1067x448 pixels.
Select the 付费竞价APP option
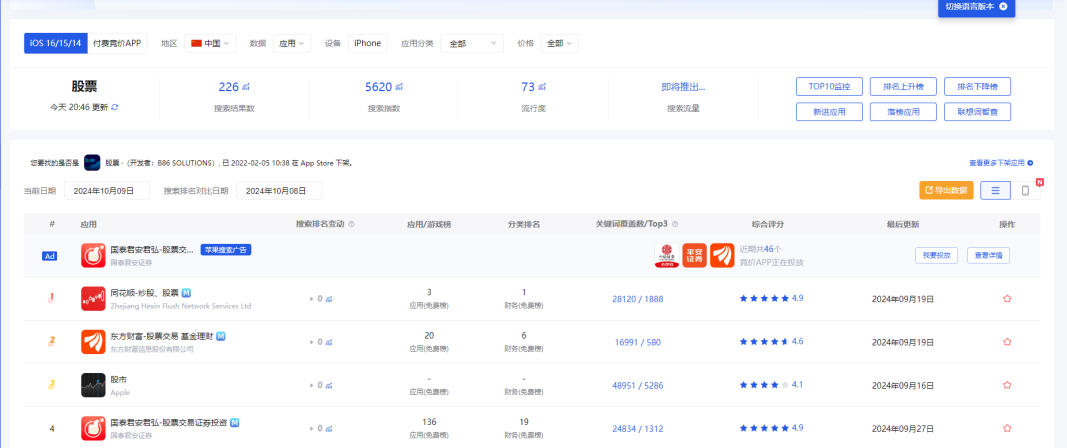pyautogui.click(x=118, y=43)
